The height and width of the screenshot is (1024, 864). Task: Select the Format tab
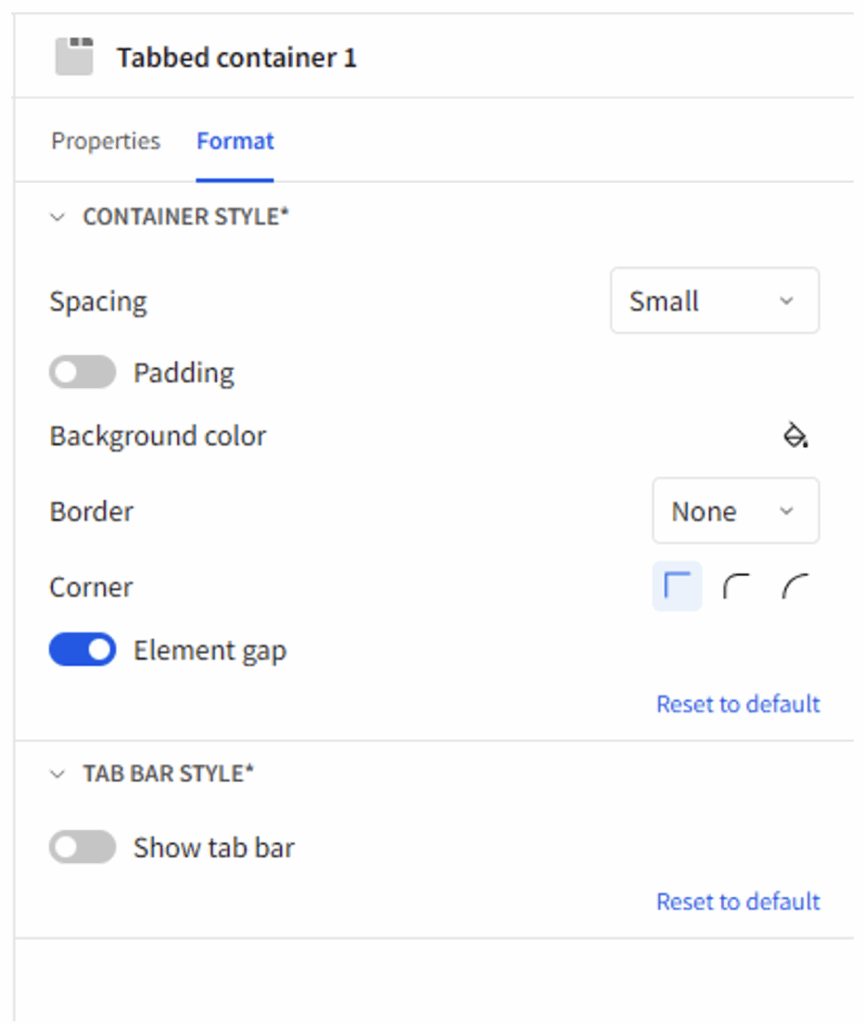point(235,141)
